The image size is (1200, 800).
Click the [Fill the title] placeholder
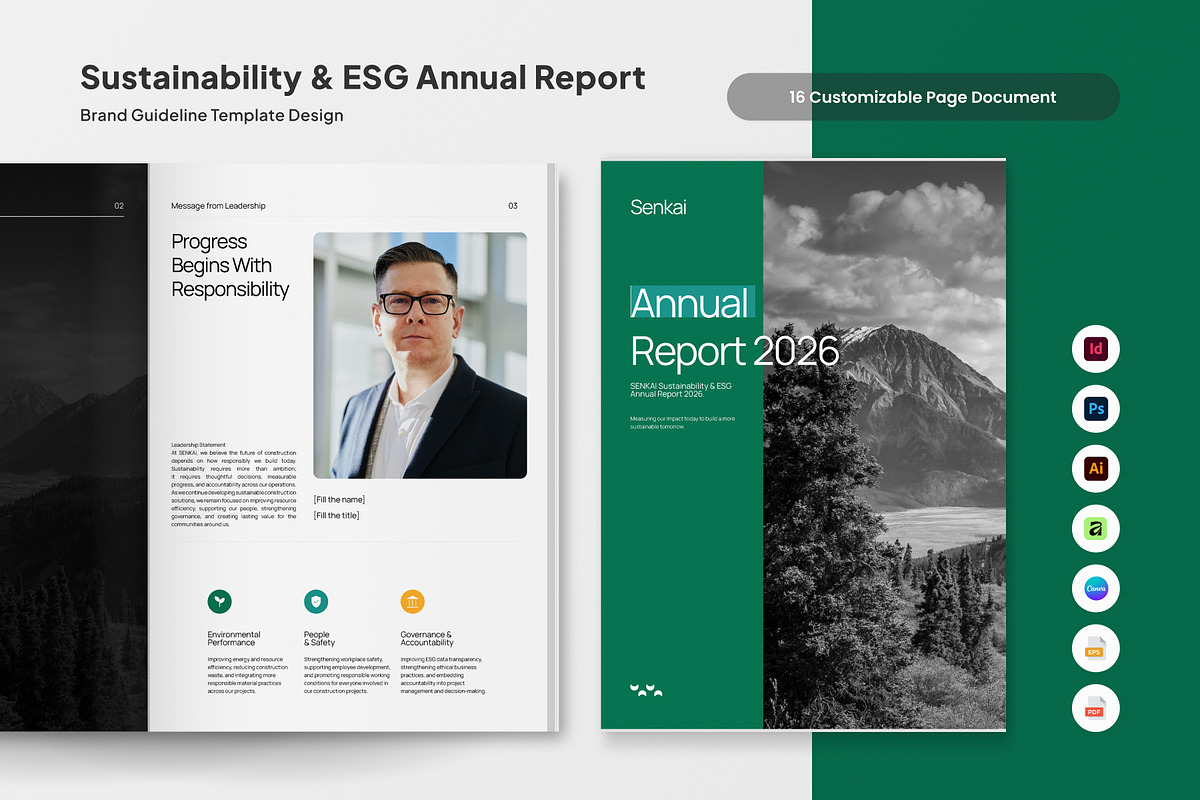(x=336, y=515)
